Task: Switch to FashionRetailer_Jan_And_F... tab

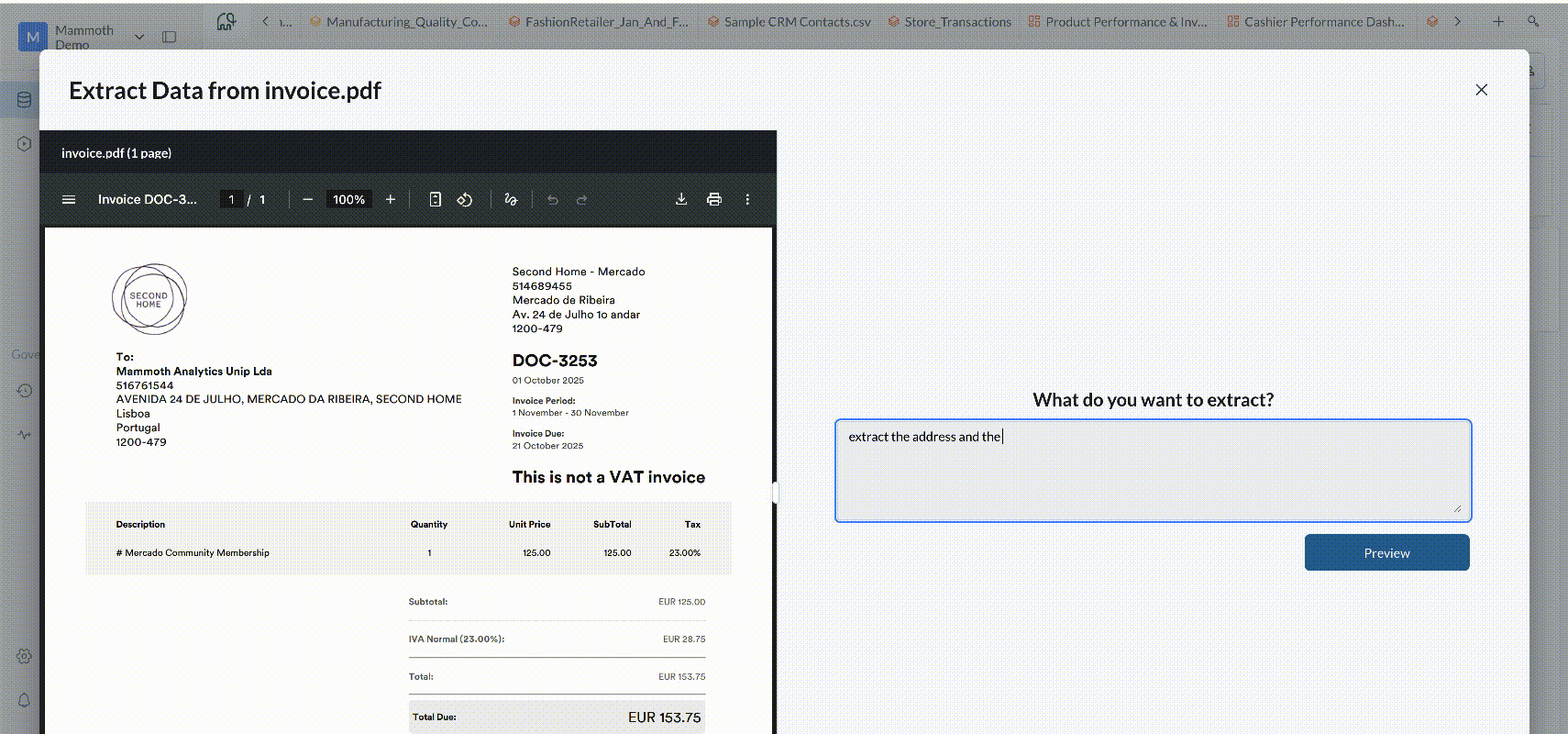Action: pos(599,21)
